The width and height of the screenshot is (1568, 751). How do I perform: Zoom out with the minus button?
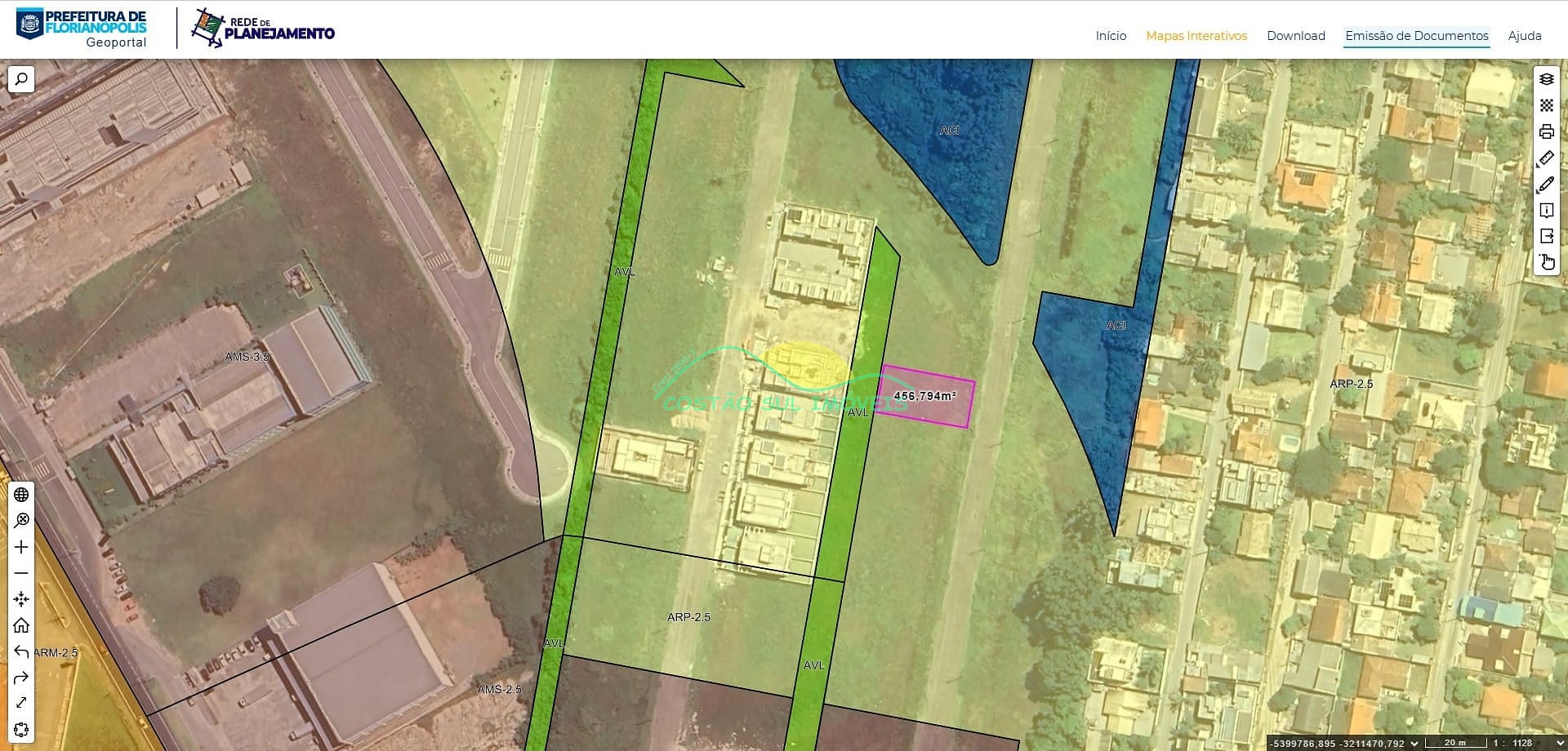point(21,573)
